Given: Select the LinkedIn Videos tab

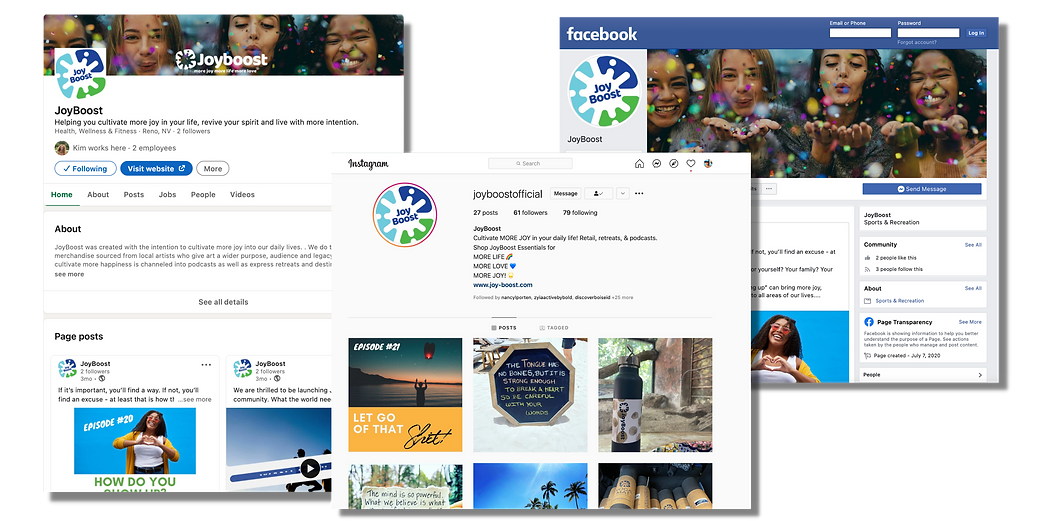Looking at the screenshot, I should click(x=242, y=194).
